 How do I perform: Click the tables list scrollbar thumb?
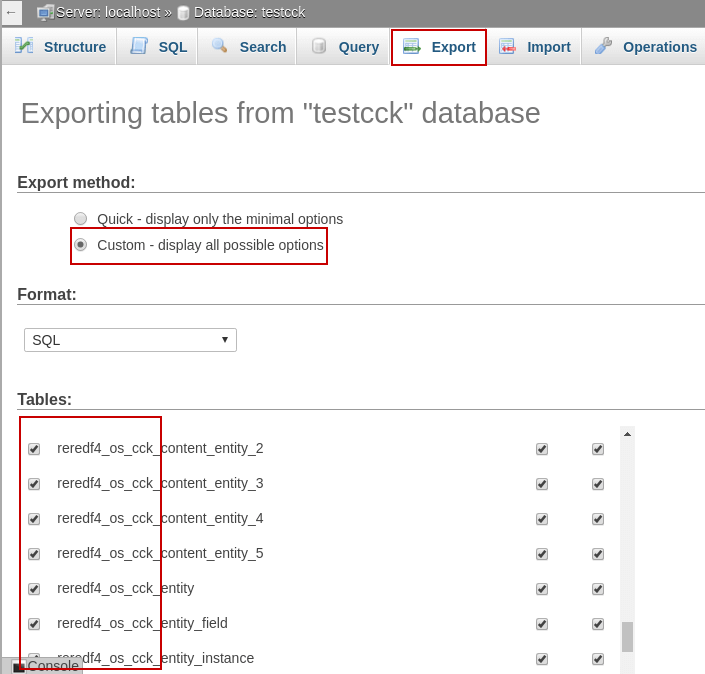tap(627, 636)
